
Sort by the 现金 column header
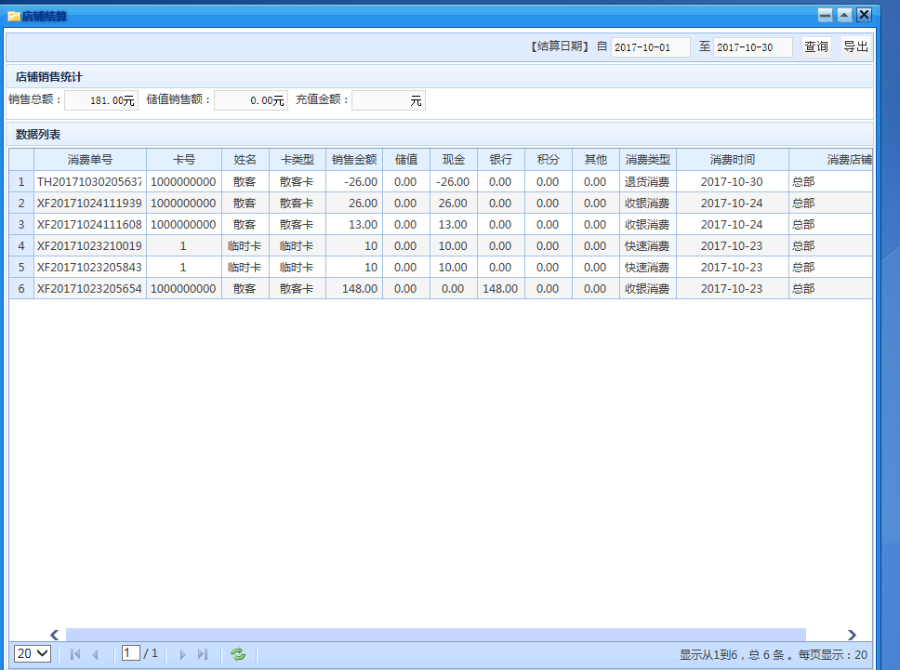tap(453, 160)
